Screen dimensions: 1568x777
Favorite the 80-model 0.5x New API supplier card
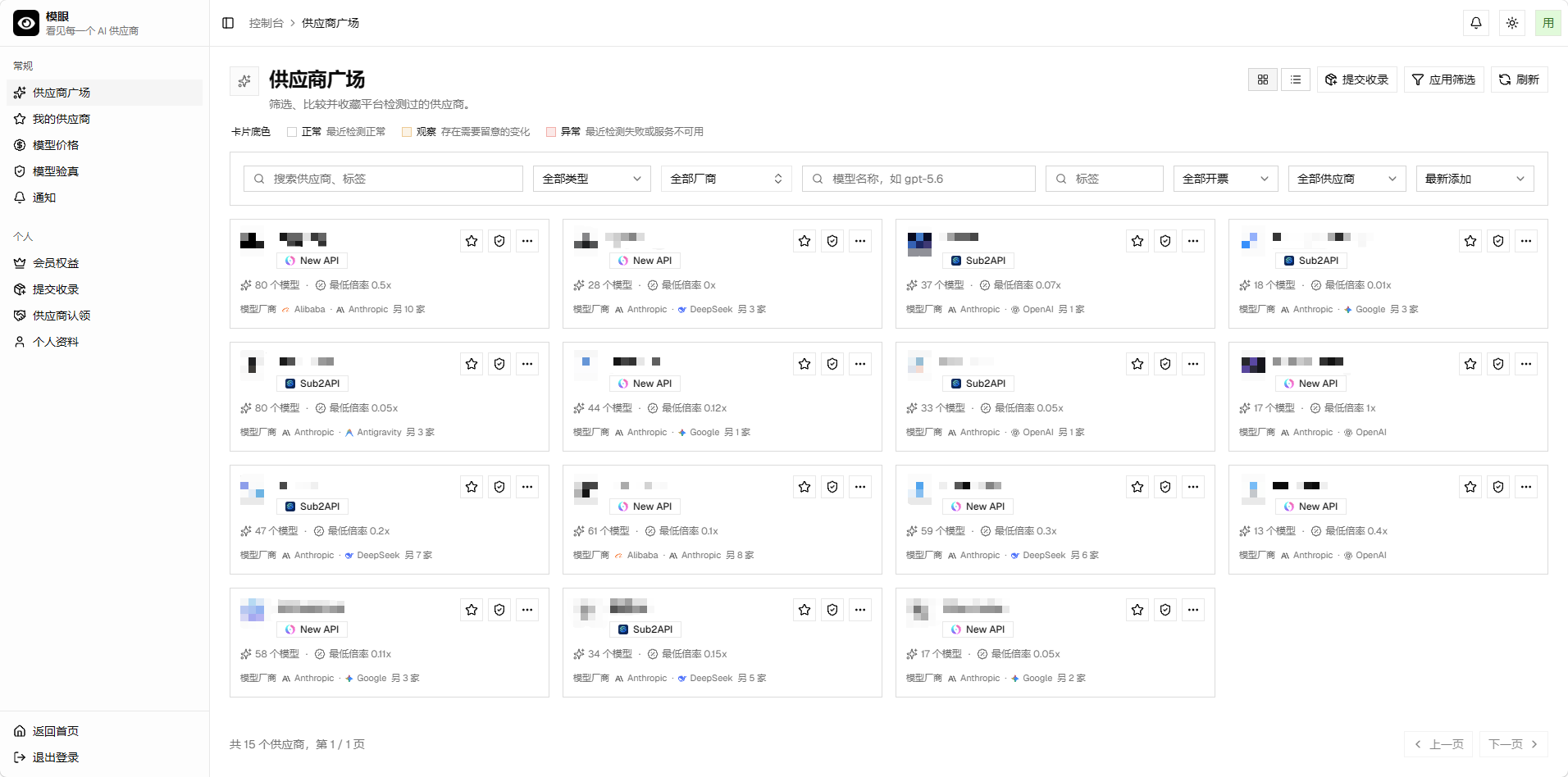[472, 241]
